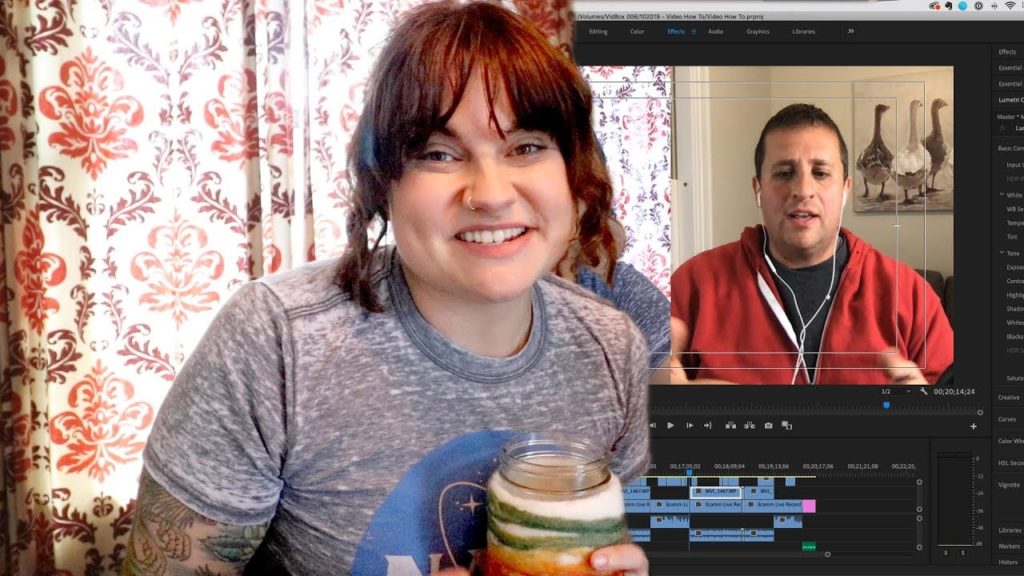
Task: Click the Play button in the Program monitor
Action: (x=670, y=426)
